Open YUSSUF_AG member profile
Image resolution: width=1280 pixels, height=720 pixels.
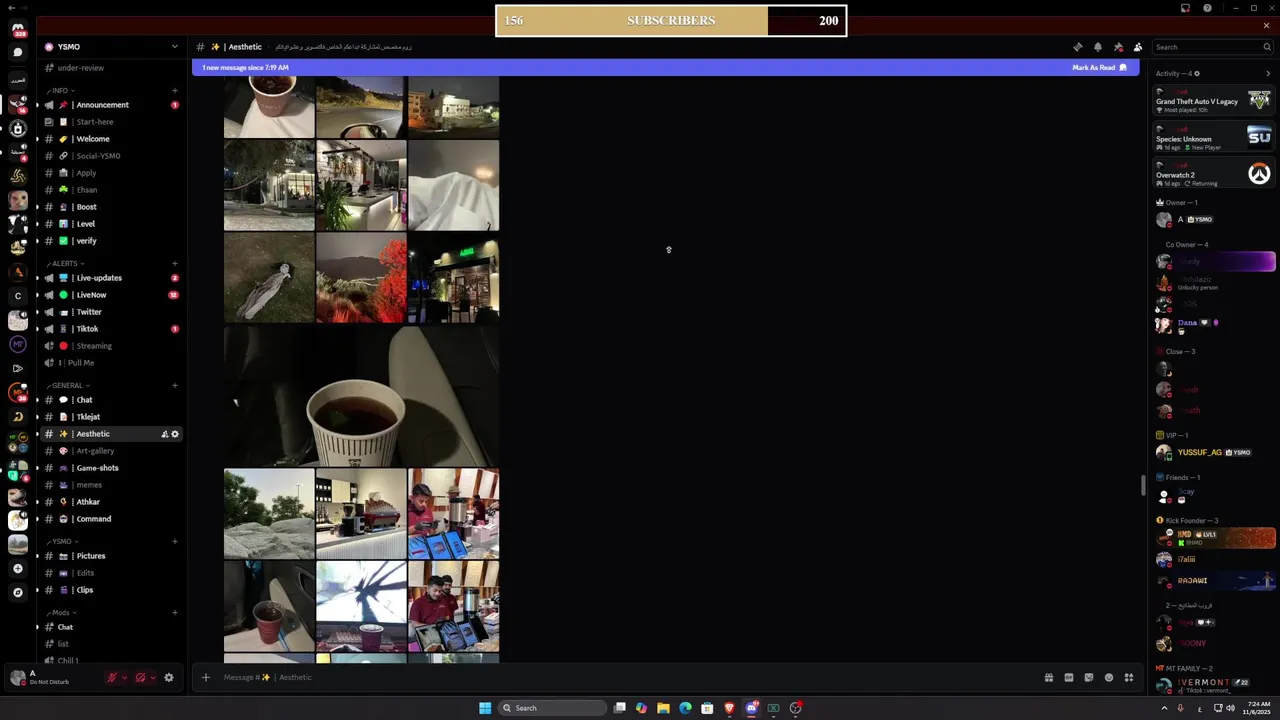pyautogui.click(x=1214, y=452)
